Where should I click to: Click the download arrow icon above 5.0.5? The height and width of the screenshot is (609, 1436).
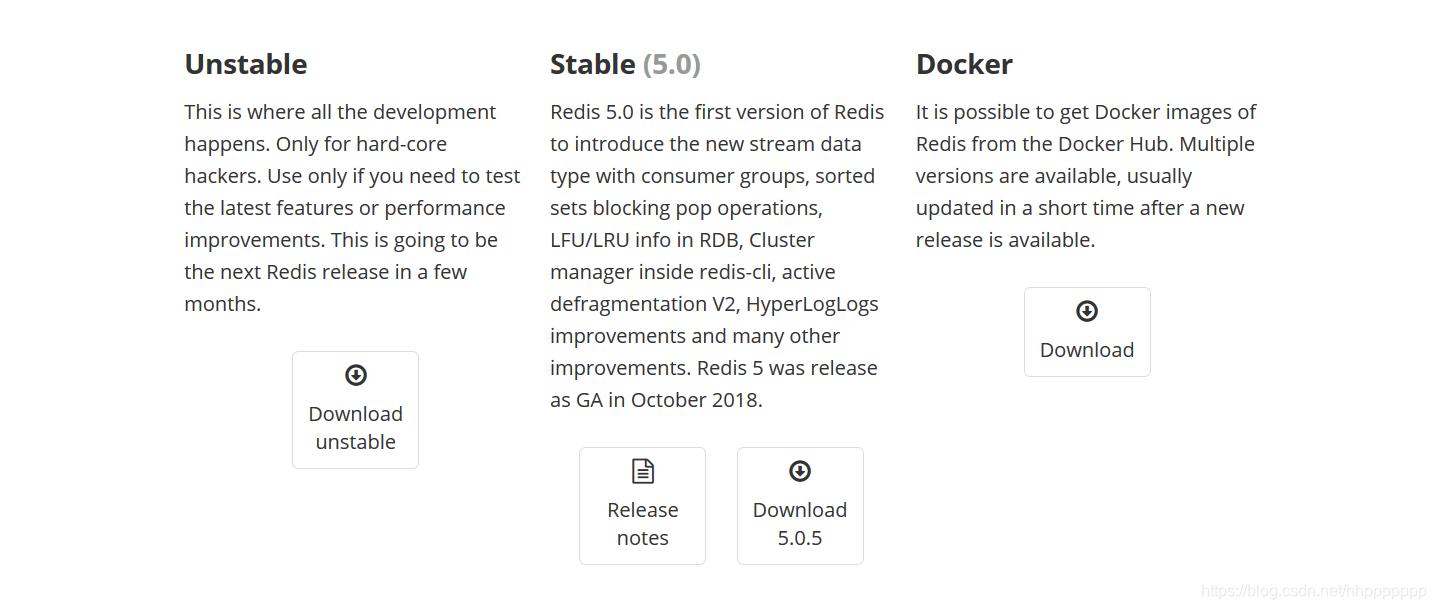click(x=800, y=471)
